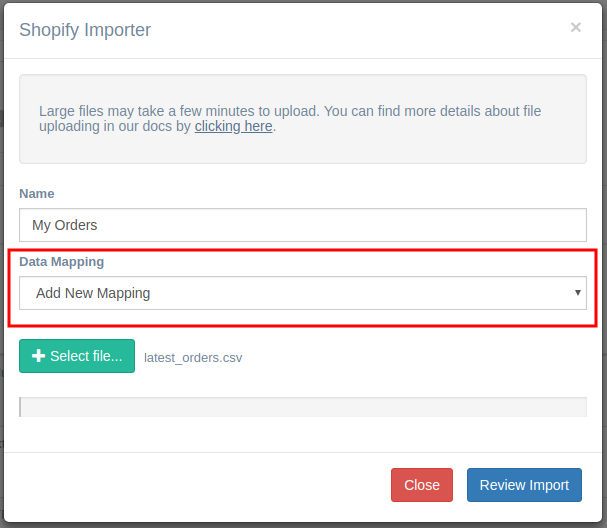
Task: Click the Data Mapping label
Action: click(x=62, y=262)
